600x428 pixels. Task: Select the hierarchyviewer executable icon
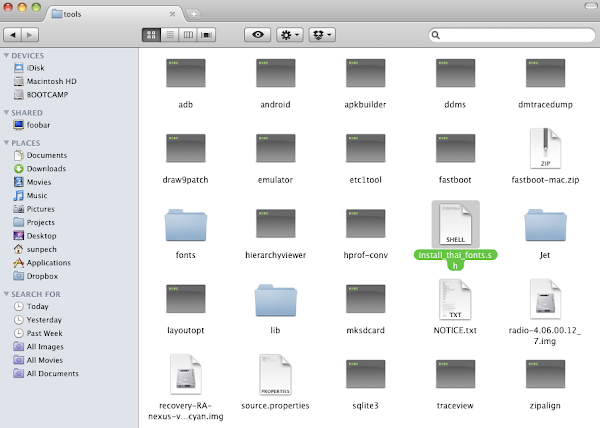click(x=276, y=223)
